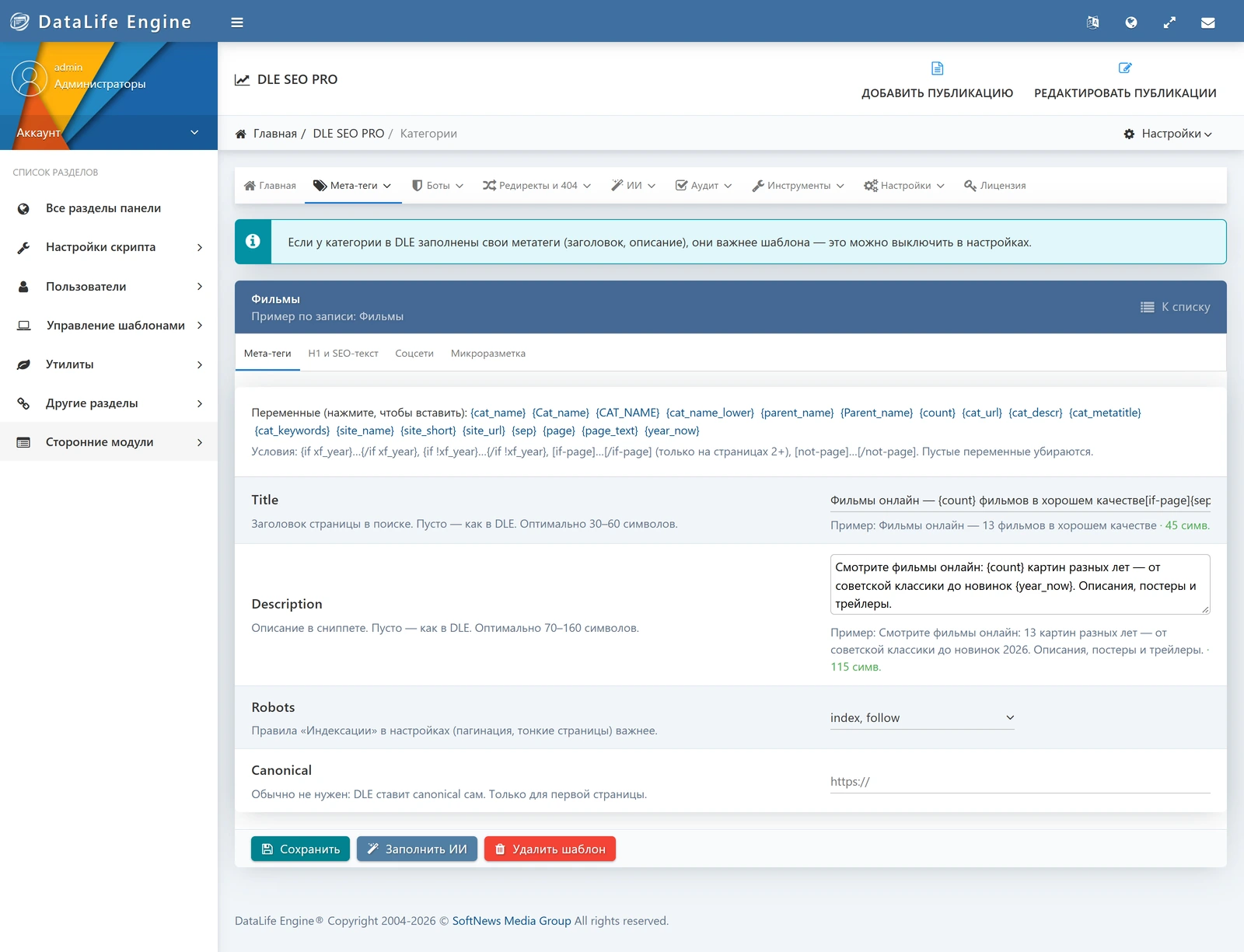The height and width of the screenshot is (952, 1244).
Task: Open the Аудит menu
Action: [x=704, y=186]
